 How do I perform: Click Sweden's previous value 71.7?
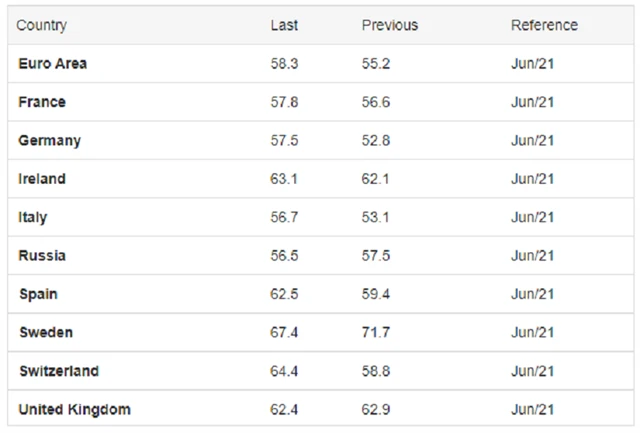coord(376,332)
